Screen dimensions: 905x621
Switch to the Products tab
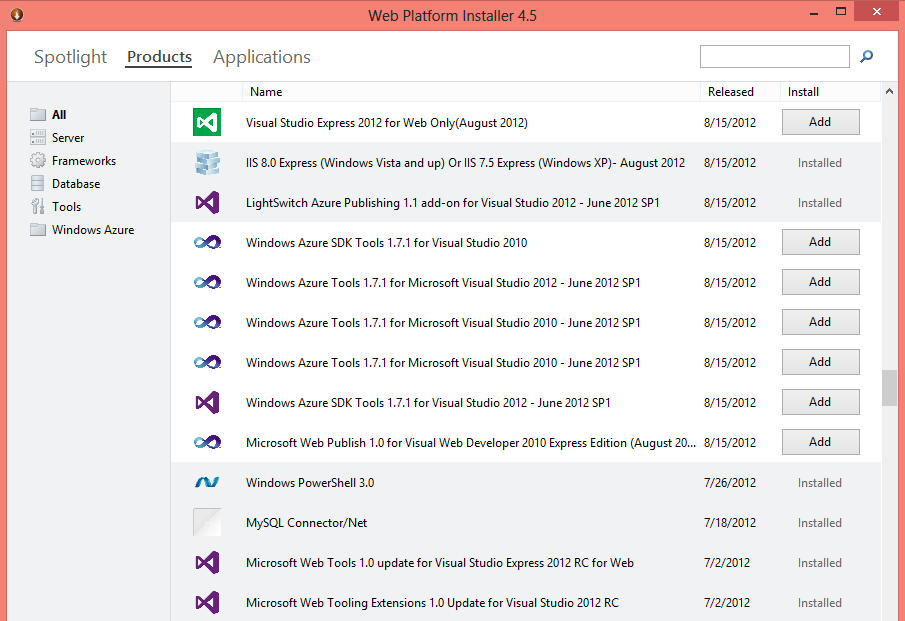coord(159,57)
